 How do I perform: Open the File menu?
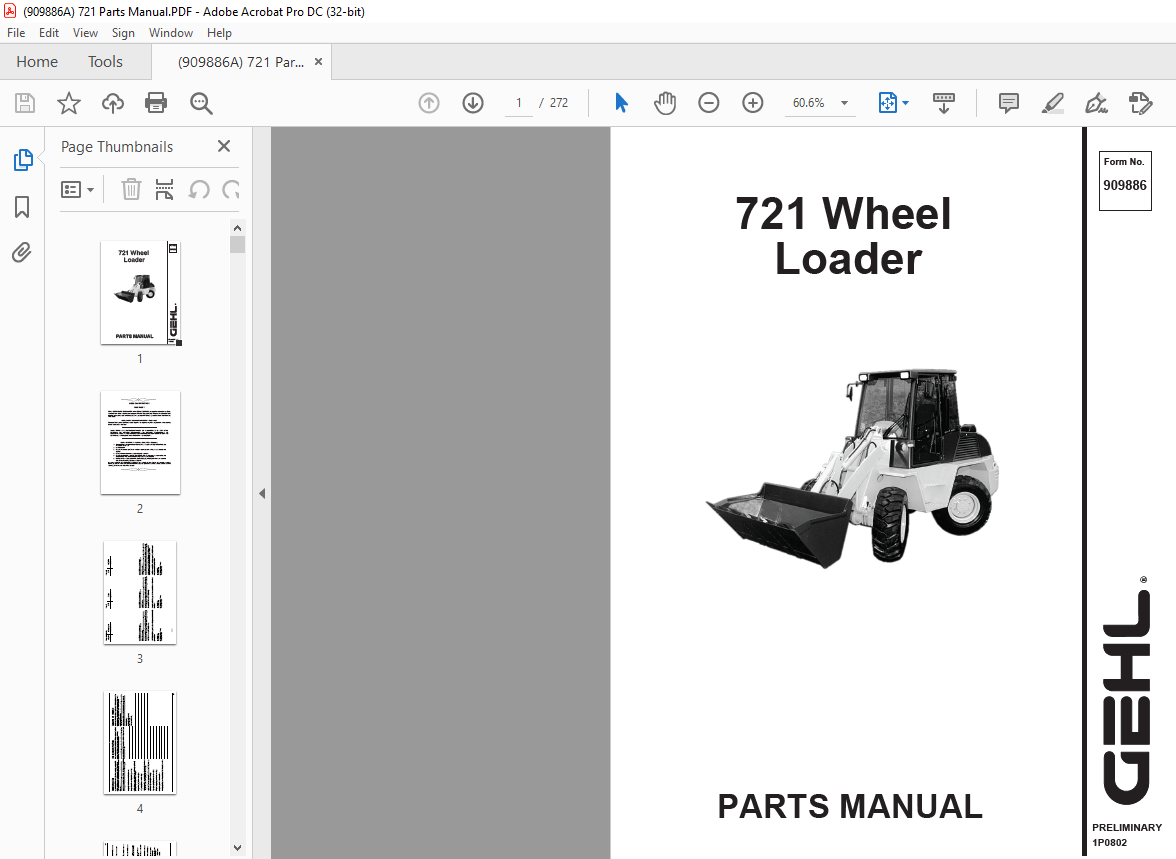pyautogui.click(x=16, y=33)
